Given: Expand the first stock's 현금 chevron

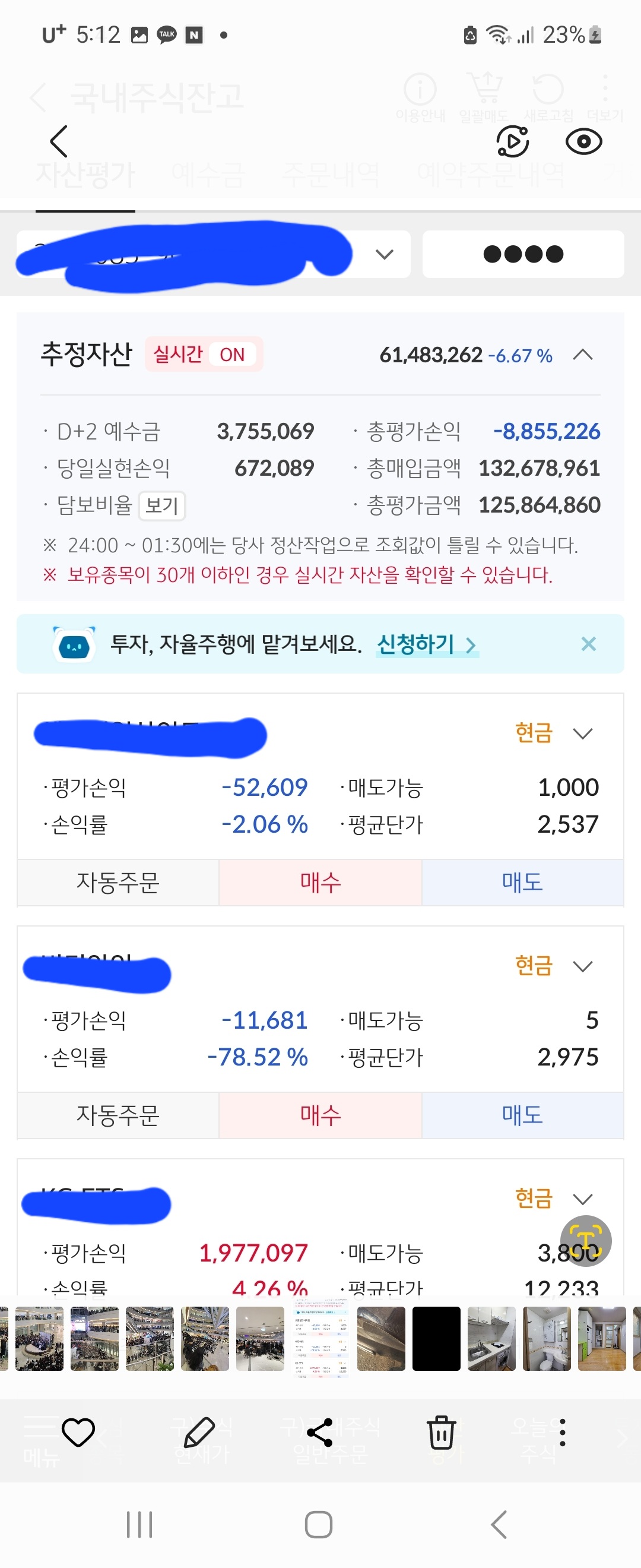Looking at the screenshot, I should pyautogui.click(x=583, y=734).
